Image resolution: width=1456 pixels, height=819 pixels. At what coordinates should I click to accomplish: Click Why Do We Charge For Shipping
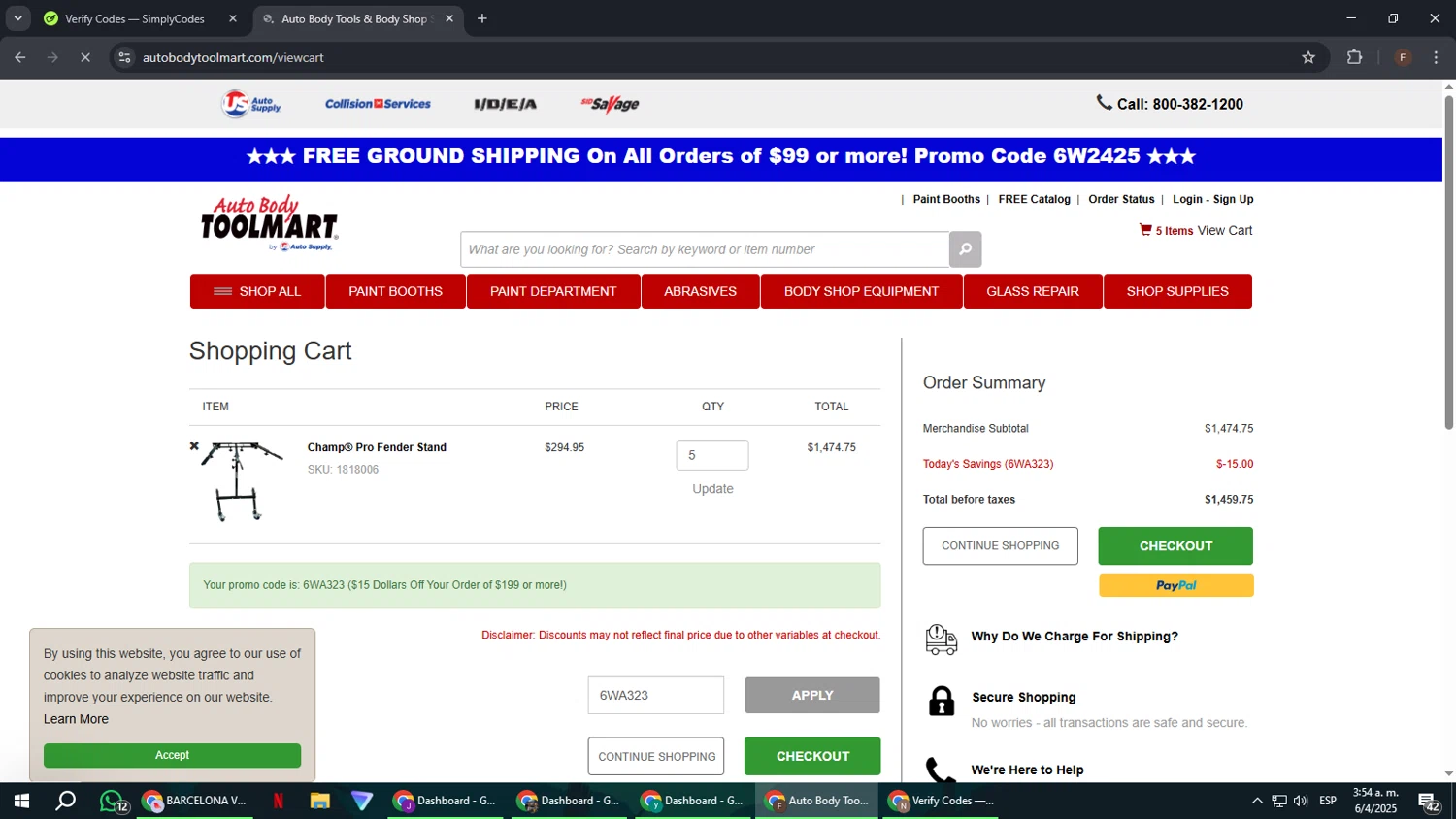pos(1075,637)
